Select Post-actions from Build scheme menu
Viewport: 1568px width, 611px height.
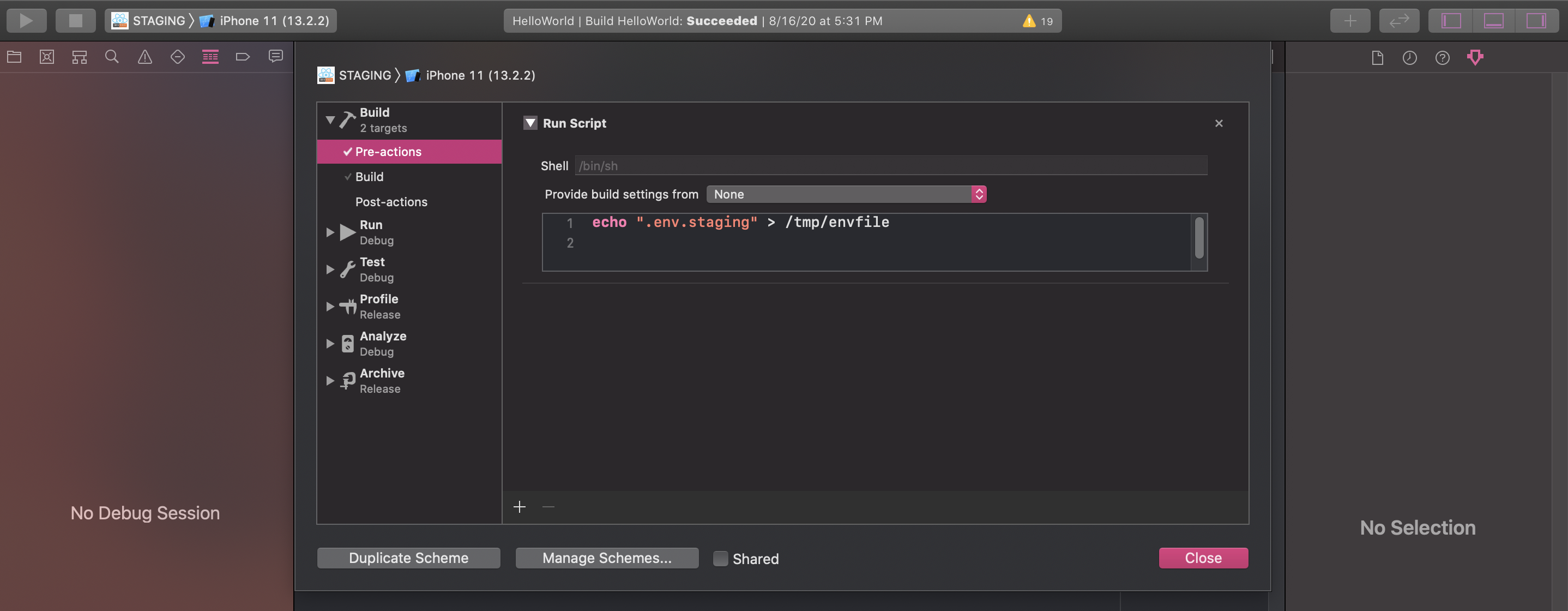coord(390,202)
